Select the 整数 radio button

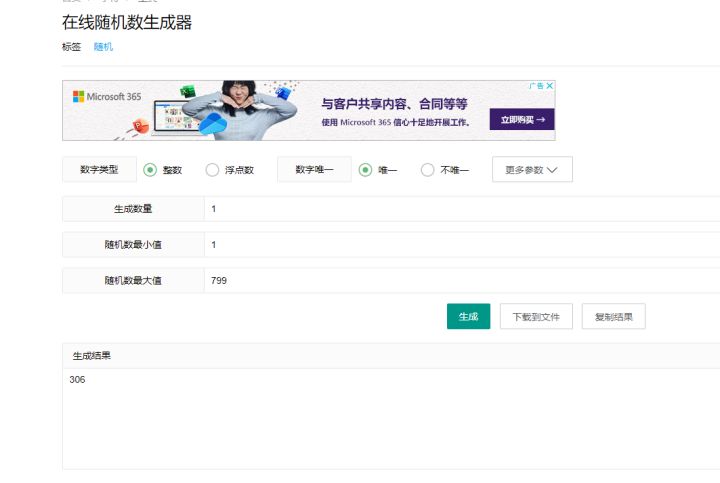(150, 170)
